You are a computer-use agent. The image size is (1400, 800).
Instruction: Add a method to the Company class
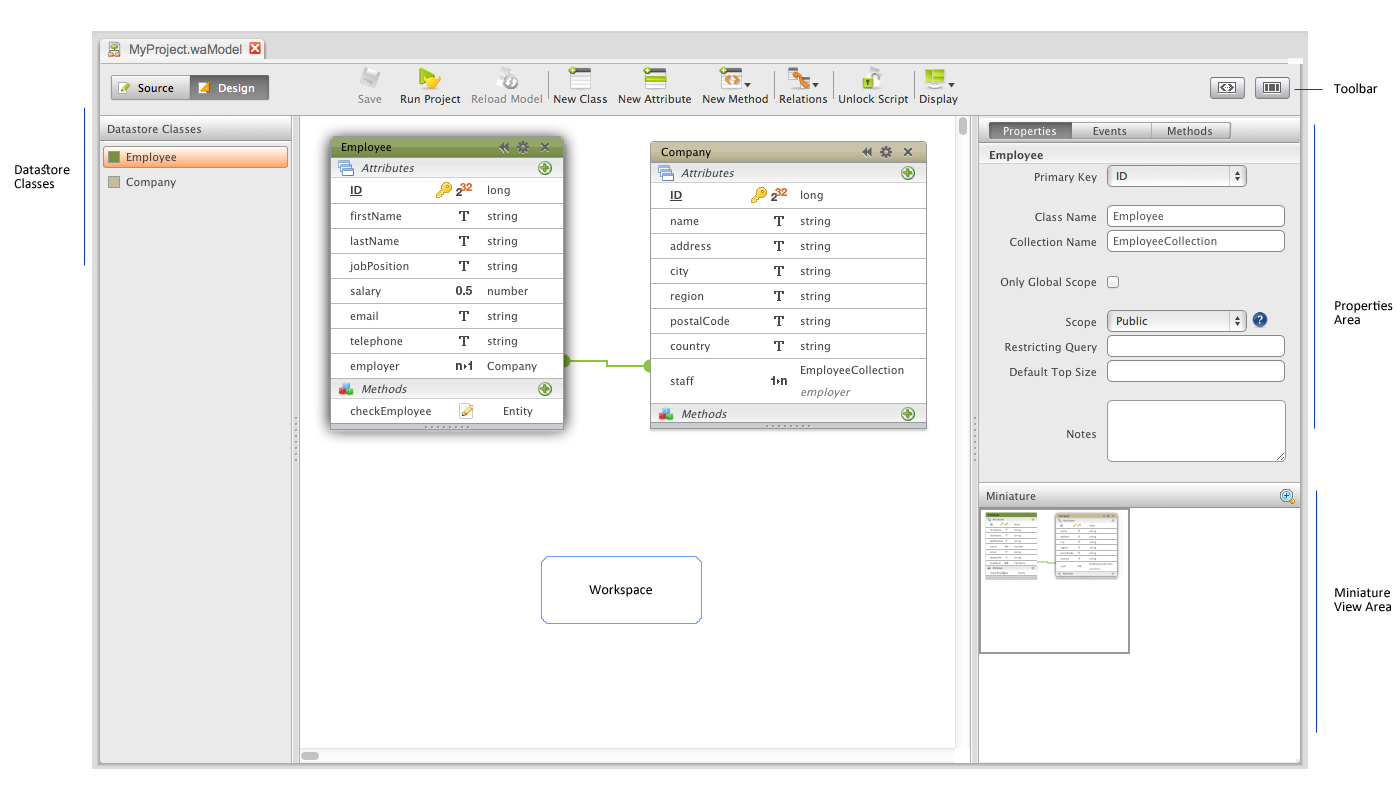(x=908, y=414)
